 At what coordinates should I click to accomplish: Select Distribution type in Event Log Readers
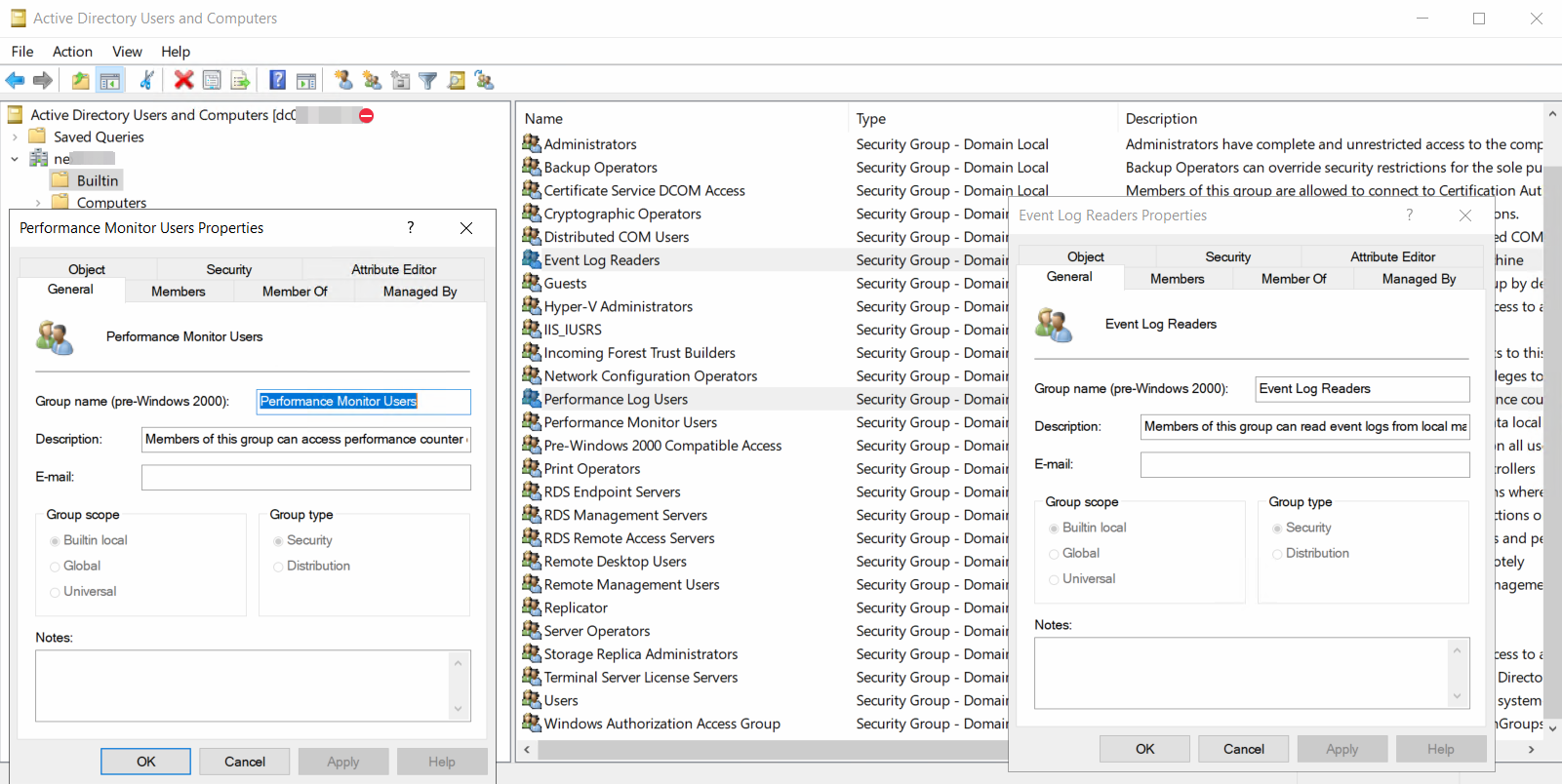click(1277, 553)
